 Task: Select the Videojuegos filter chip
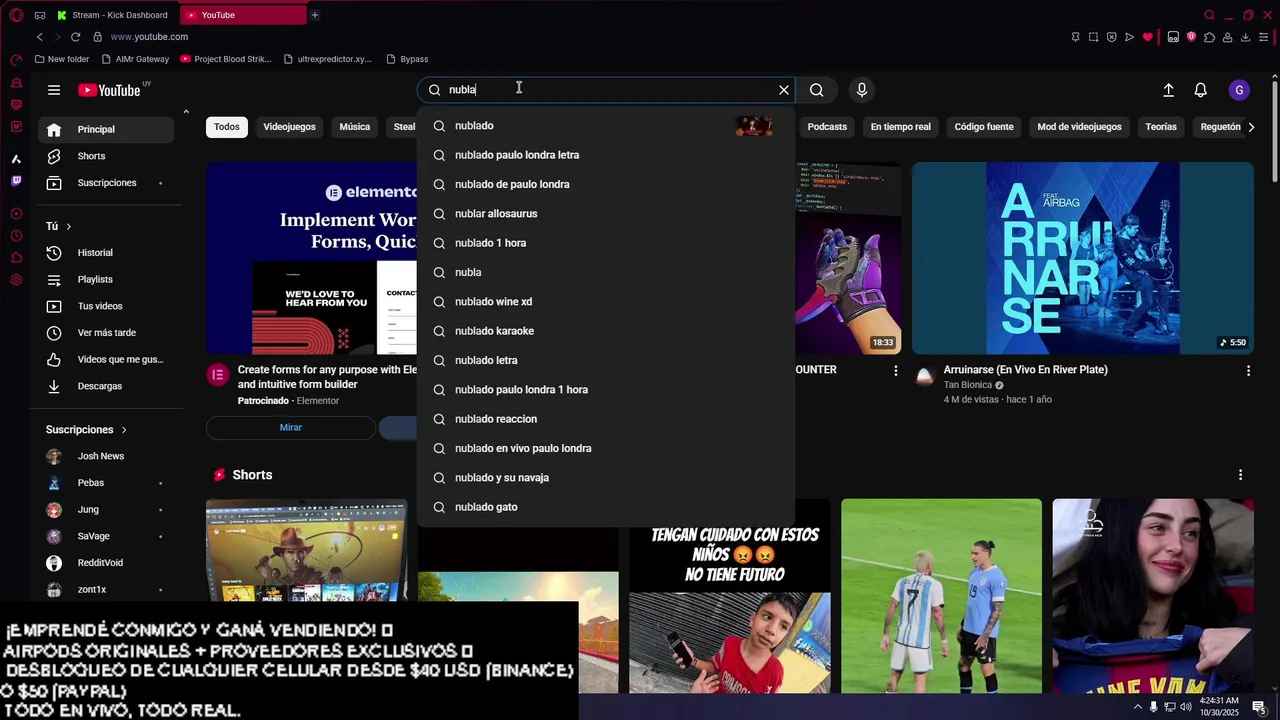[289, 127]
